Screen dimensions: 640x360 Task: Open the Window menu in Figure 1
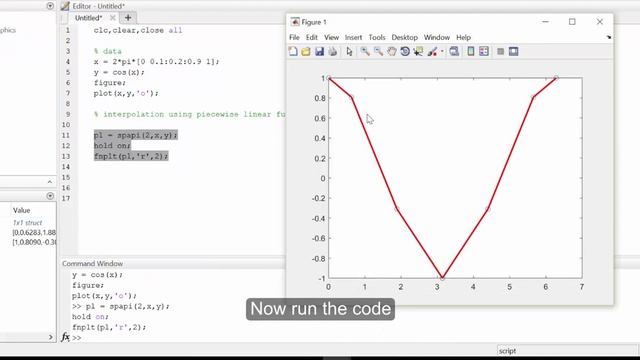pos(437,38)
